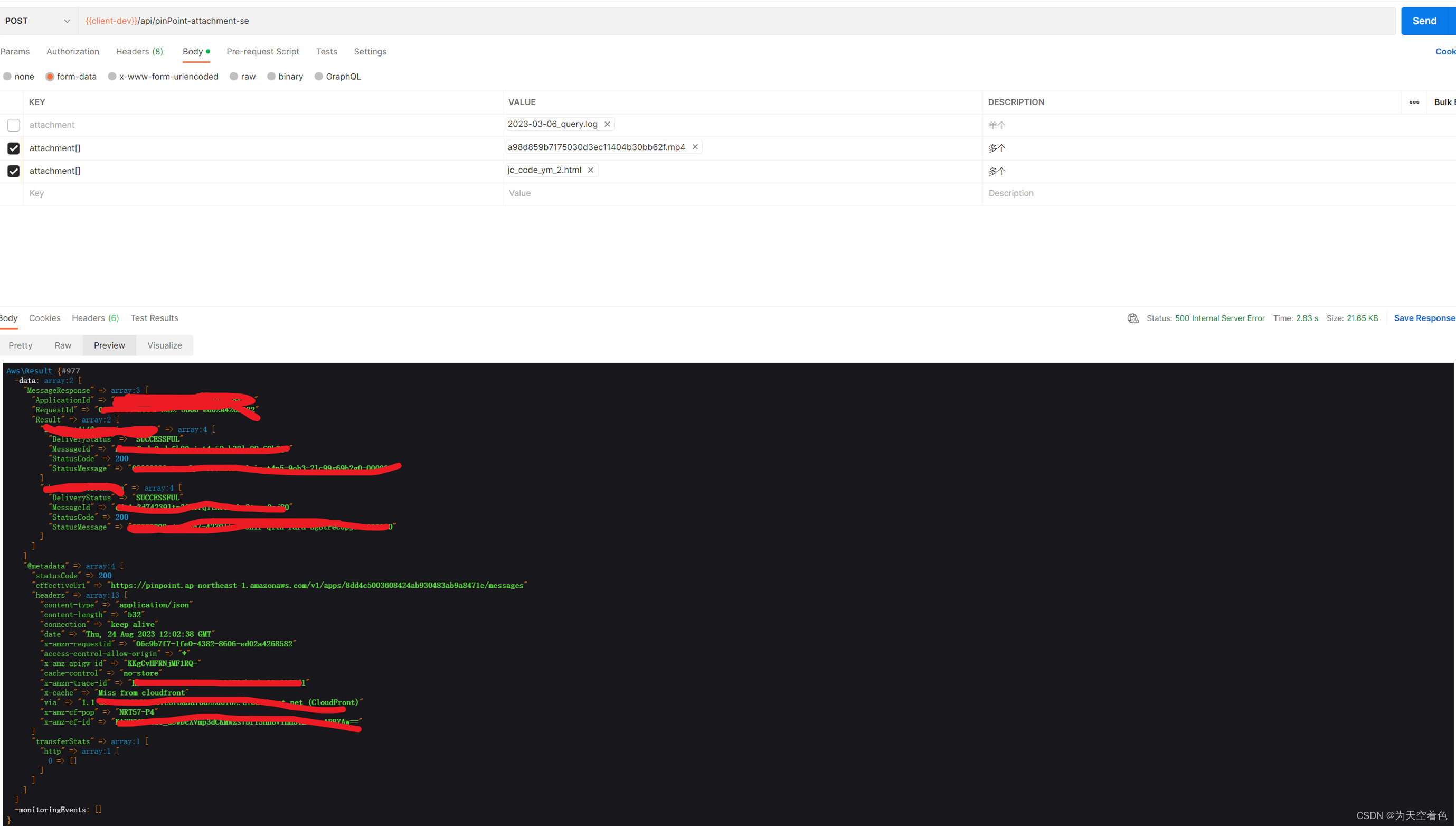Switch response view to Pretty
This screenshot has height=826, width=1456.
click(21, 345)
